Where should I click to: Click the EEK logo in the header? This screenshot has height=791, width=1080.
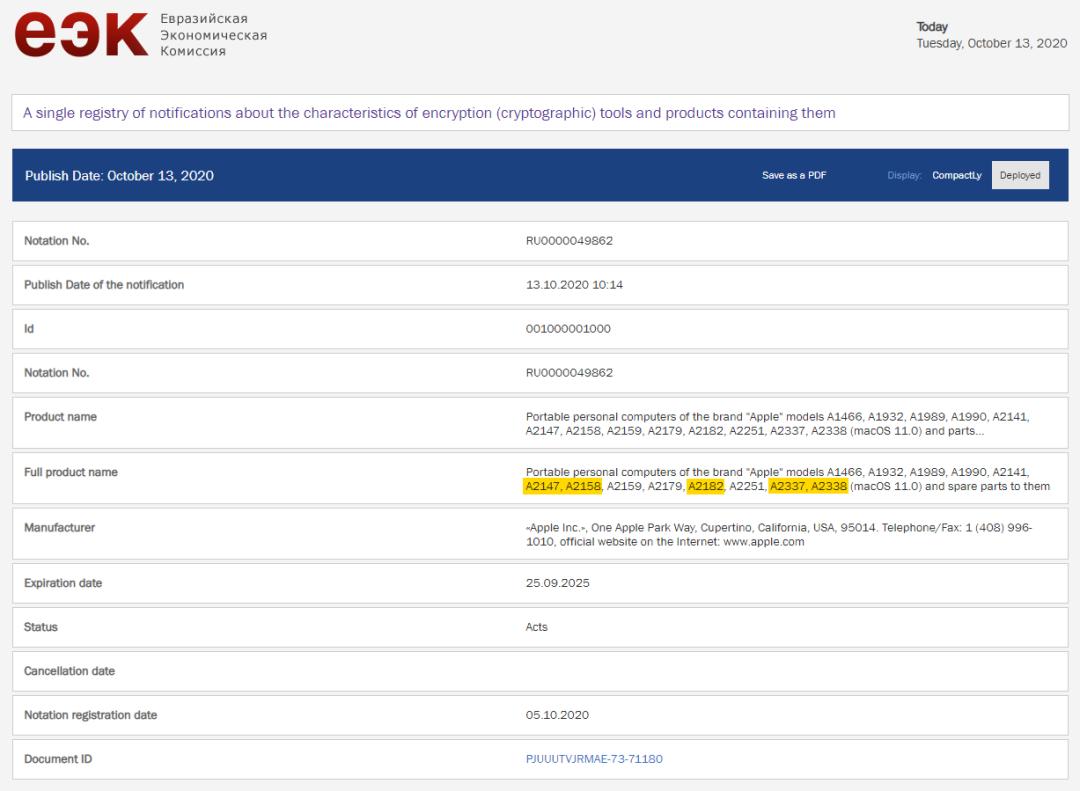[80, 34]
